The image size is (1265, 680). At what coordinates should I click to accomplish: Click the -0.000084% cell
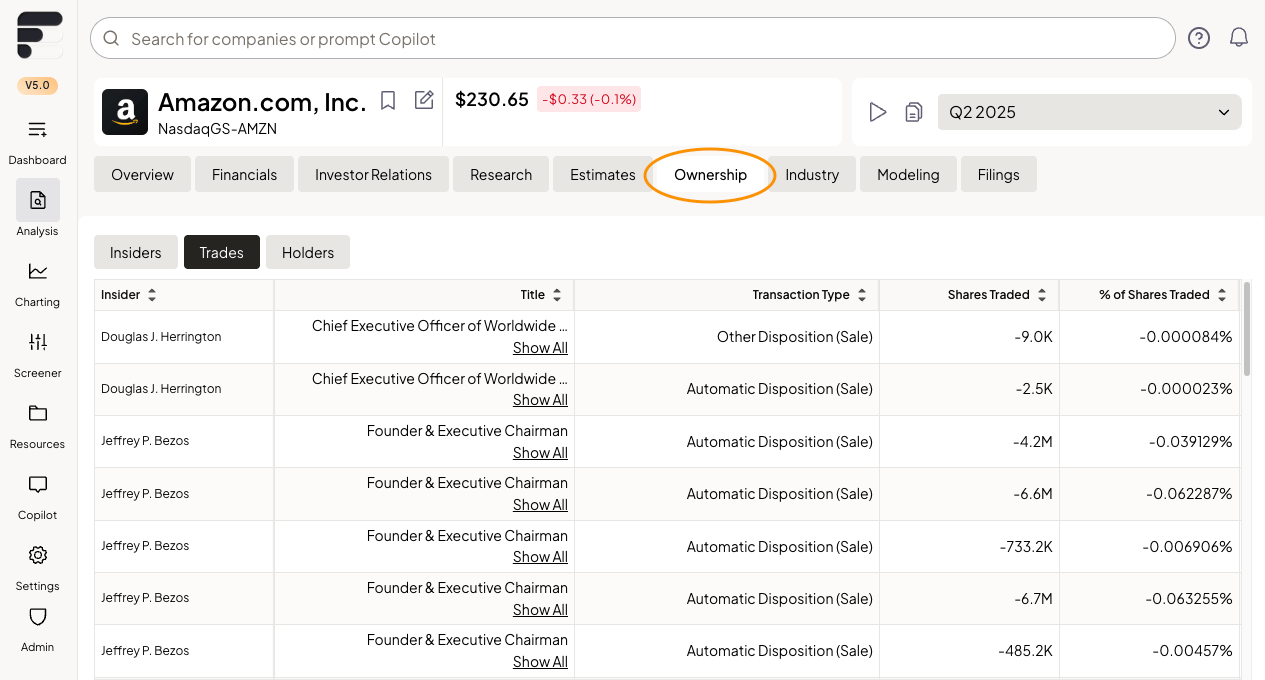click(x=1149, y=337)
